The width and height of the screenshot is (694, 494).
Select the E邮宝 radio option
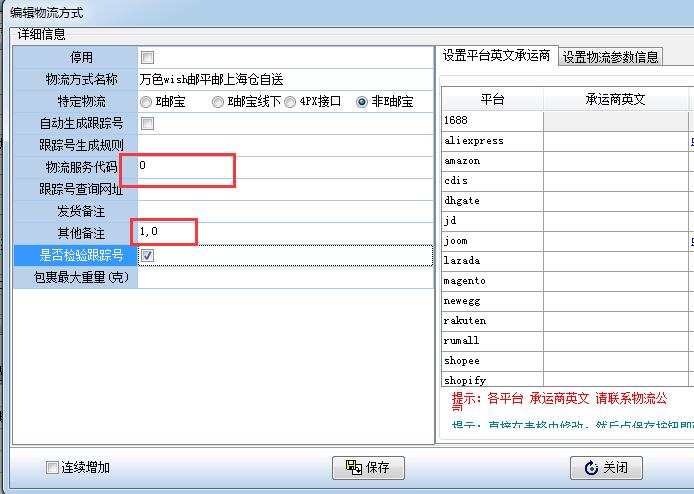click(x=146, y=102)
